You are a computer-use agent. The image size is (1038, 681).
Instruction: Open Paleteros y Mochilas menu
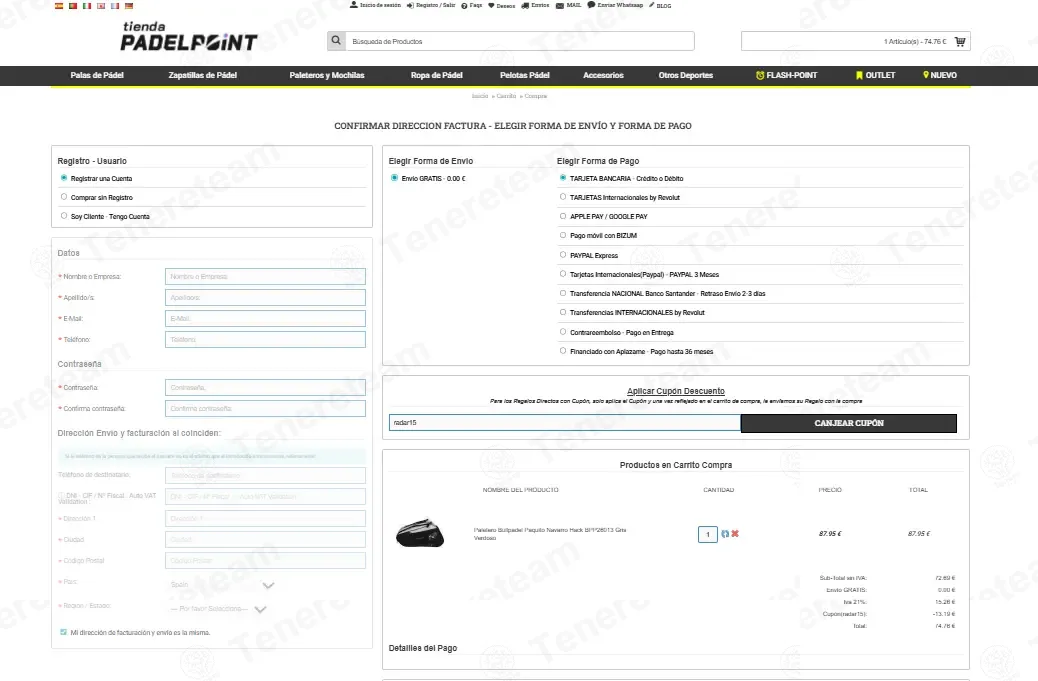pos(327,75)
